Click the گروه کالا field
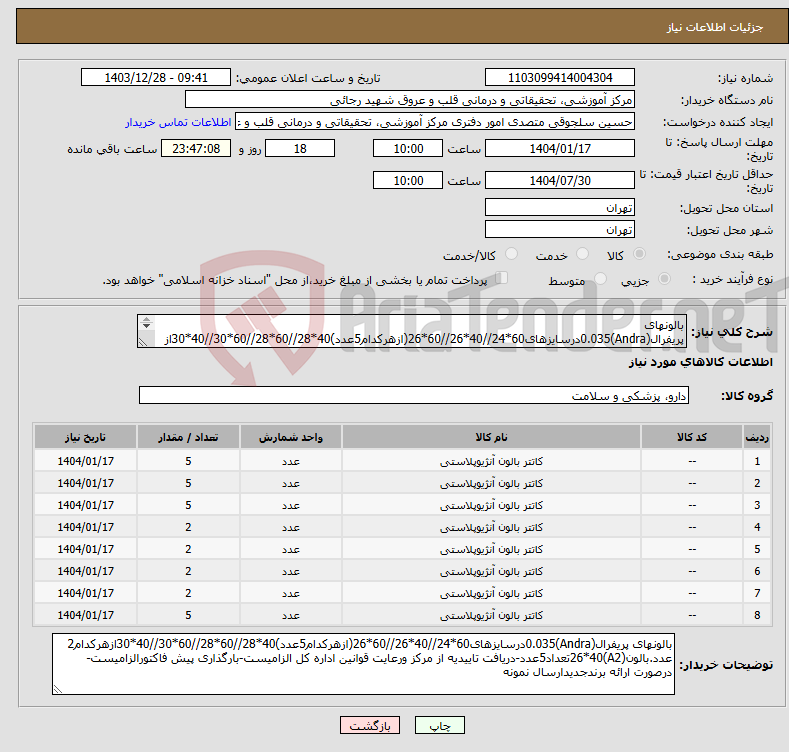 coord(411,397)
